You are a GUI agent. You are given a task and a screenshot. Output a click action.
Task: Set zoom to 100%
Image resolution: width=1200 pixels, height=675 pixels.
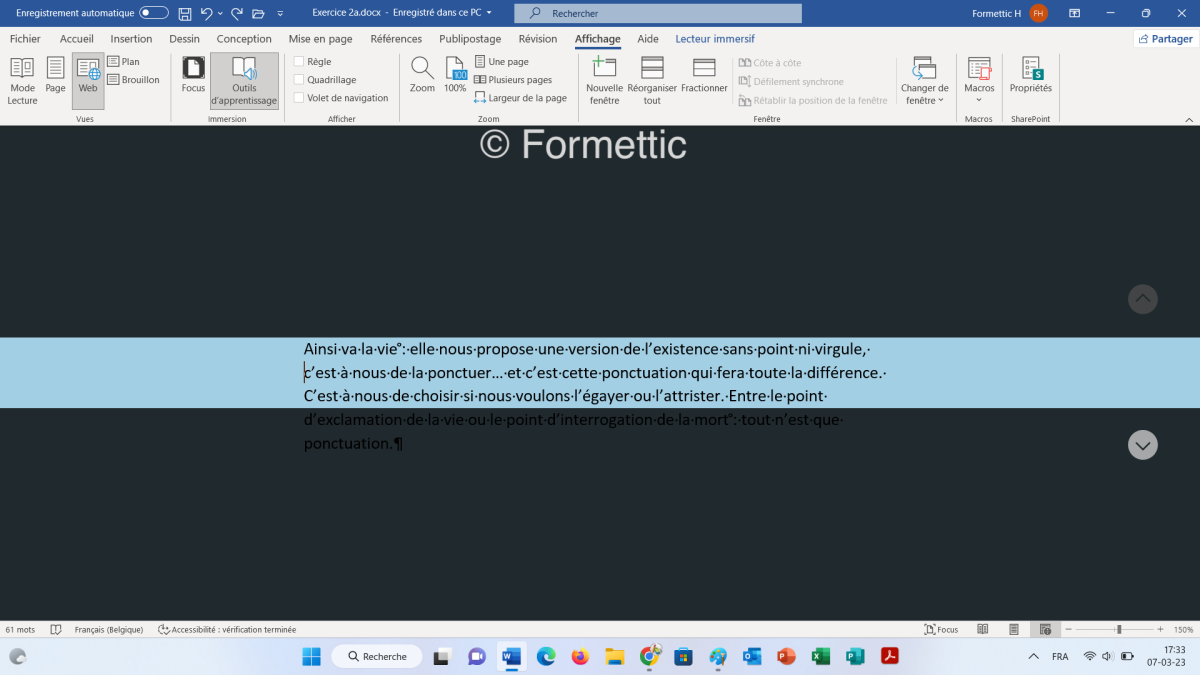tap(455, 76)
